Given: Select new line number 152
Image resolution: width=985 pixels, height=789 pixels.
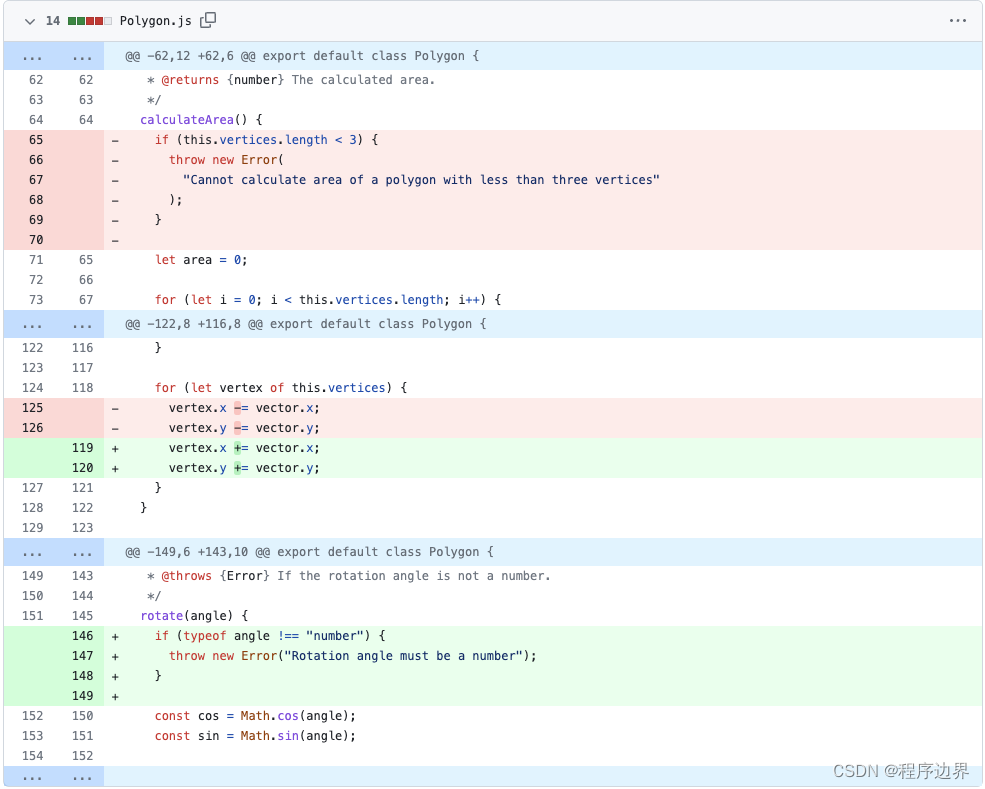Looking at the screenshot, I should [82, 756].
